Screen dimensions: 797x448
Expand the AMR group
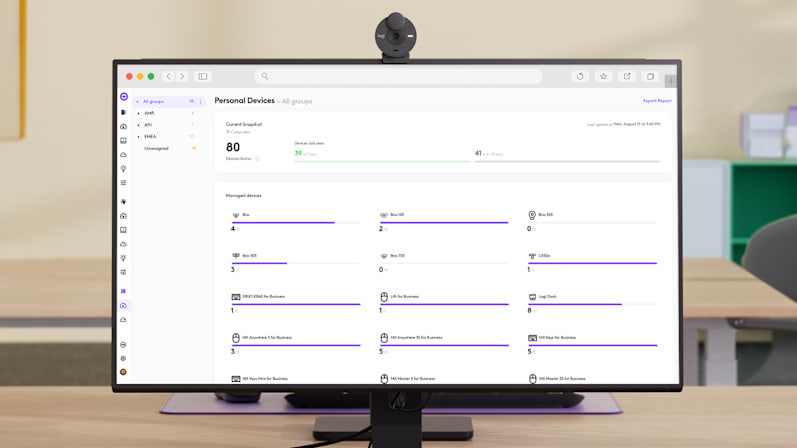139,113
